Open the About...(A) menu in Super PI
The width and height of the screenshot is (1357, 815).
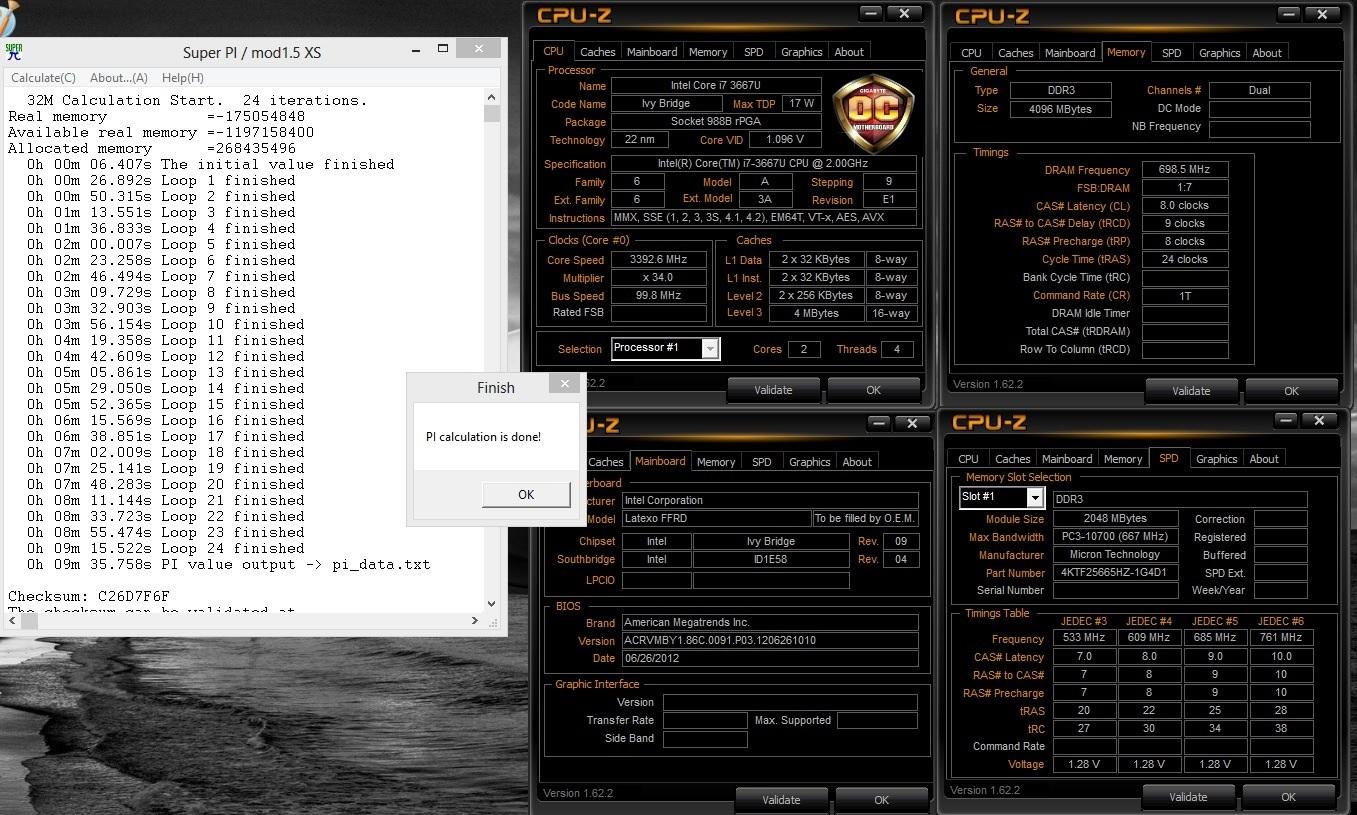click(119, 77)
